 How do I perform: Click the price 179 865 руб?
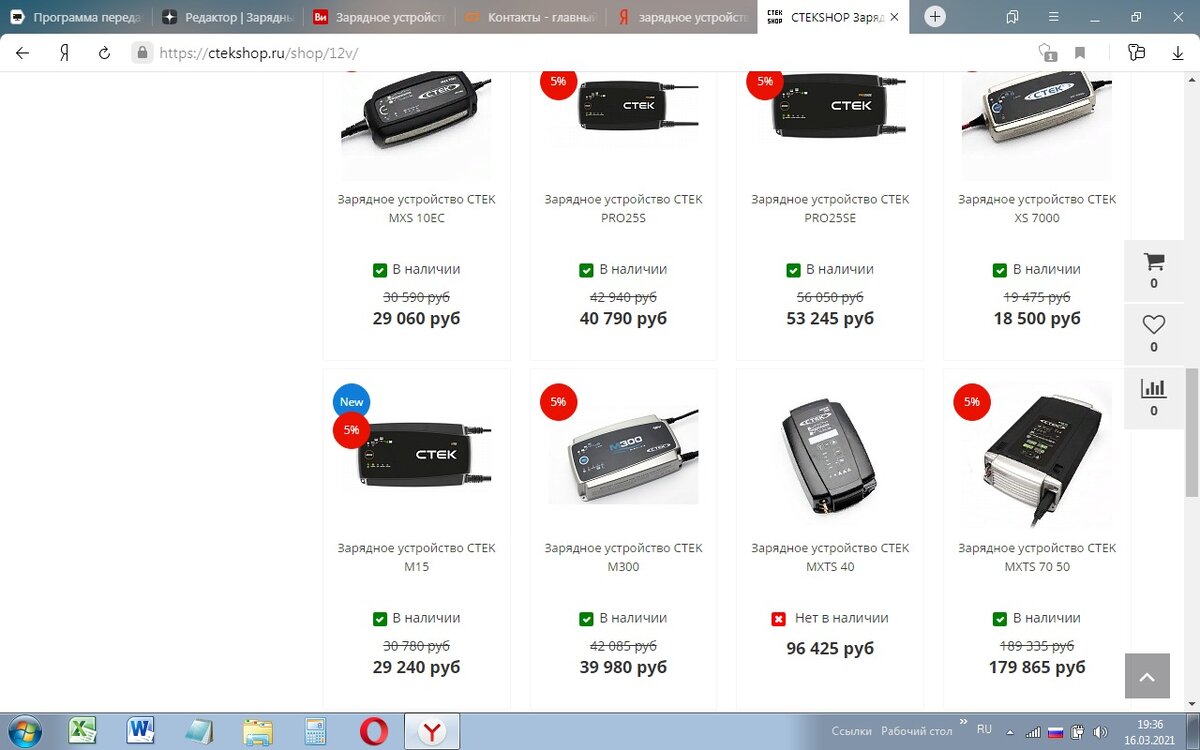click(x=1037, y=667)
